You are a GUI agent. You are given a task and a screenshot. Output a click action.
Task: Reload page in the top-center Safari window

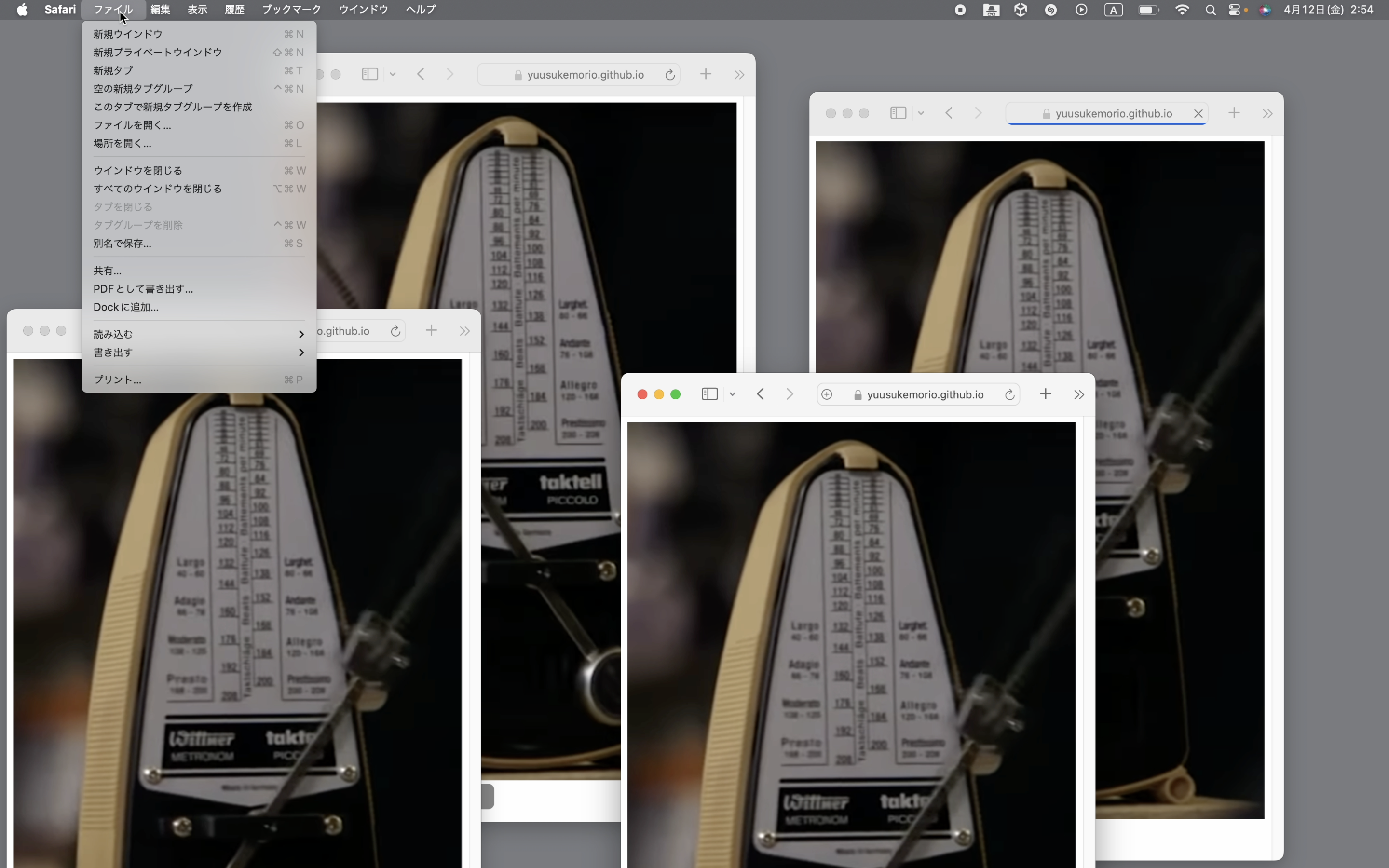click(x=669, y=75)
